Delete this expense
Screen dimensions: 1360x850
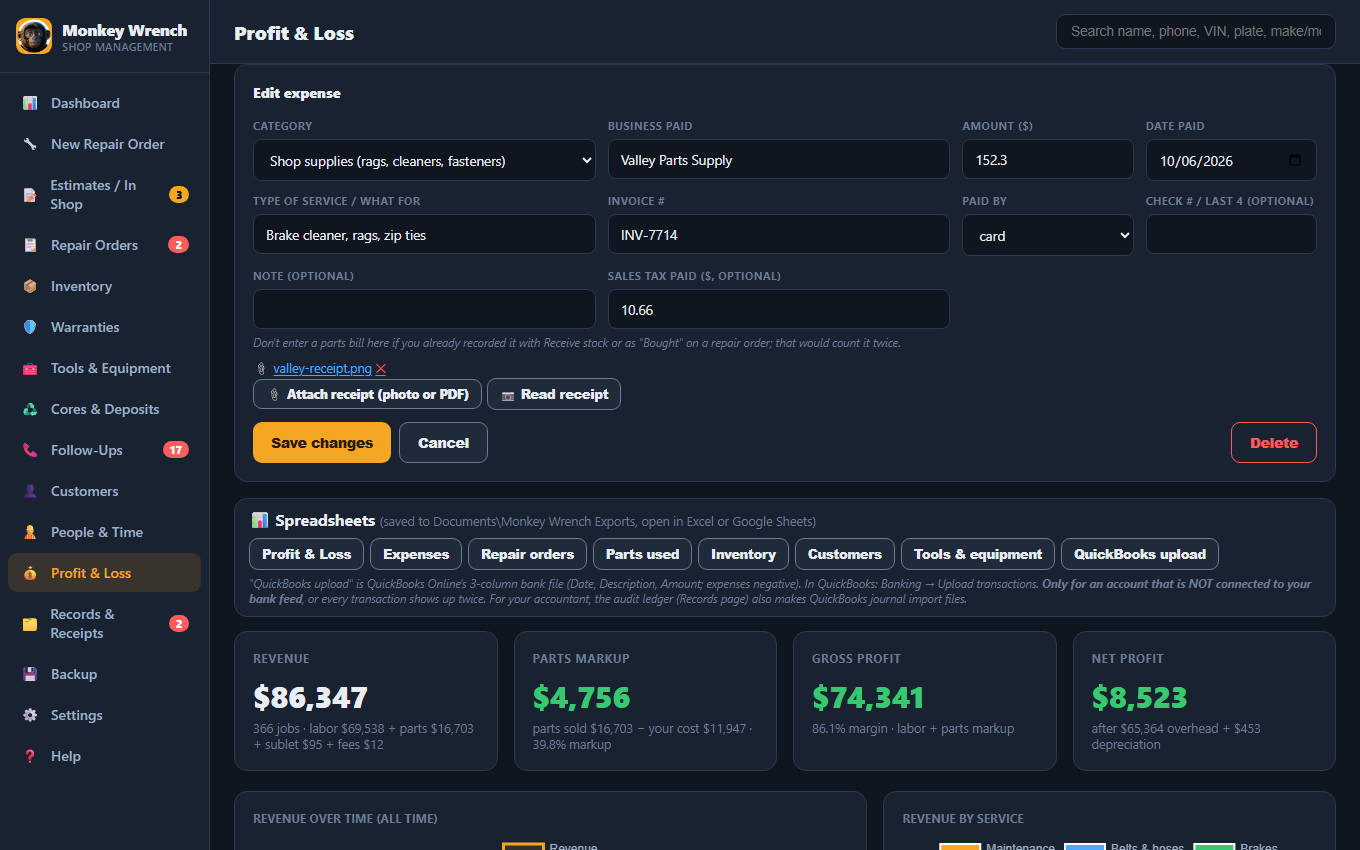click(1273, 443)
